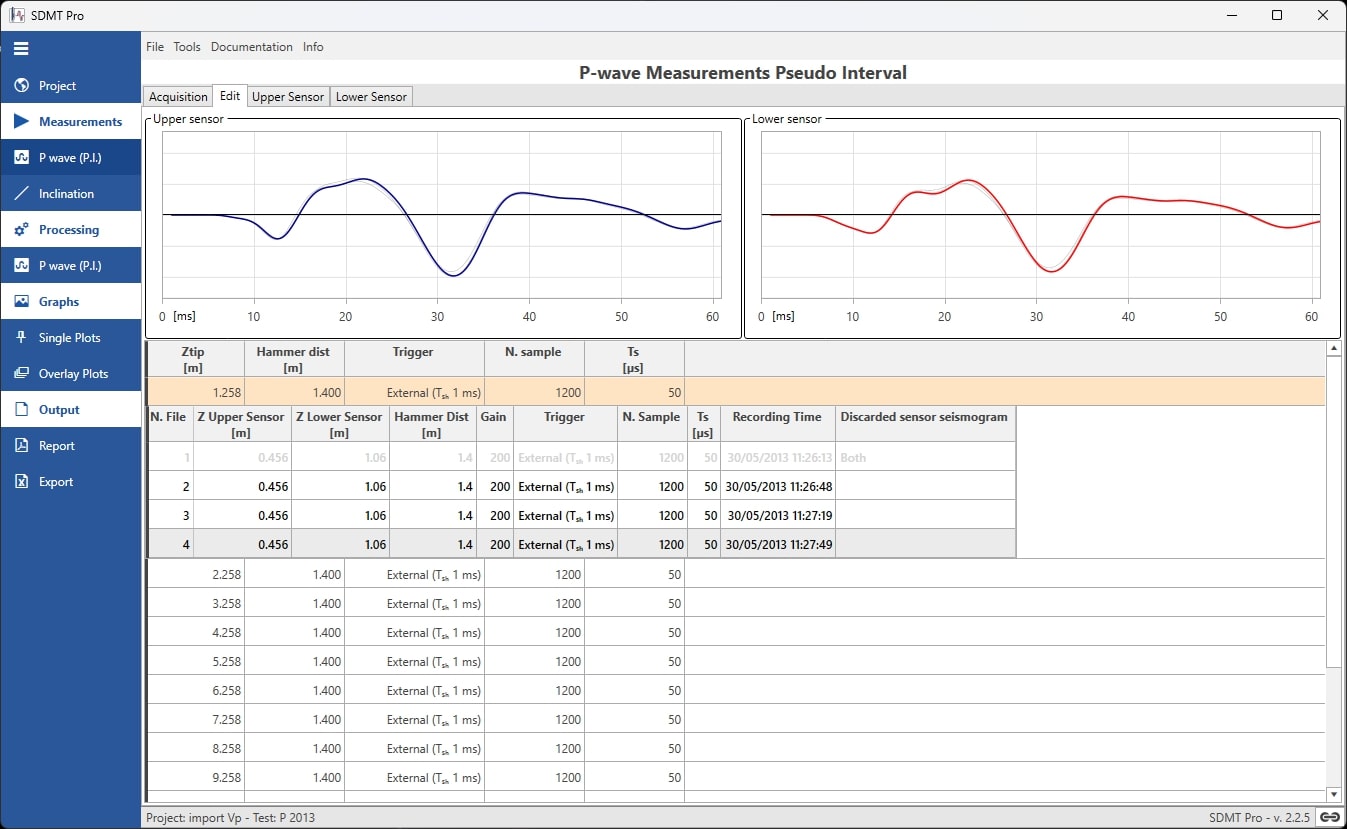Image resolution: width=1347 pixels, height=829 pixels.
Task: Click the Single Plots pin icon
Action: click(21, 338)
